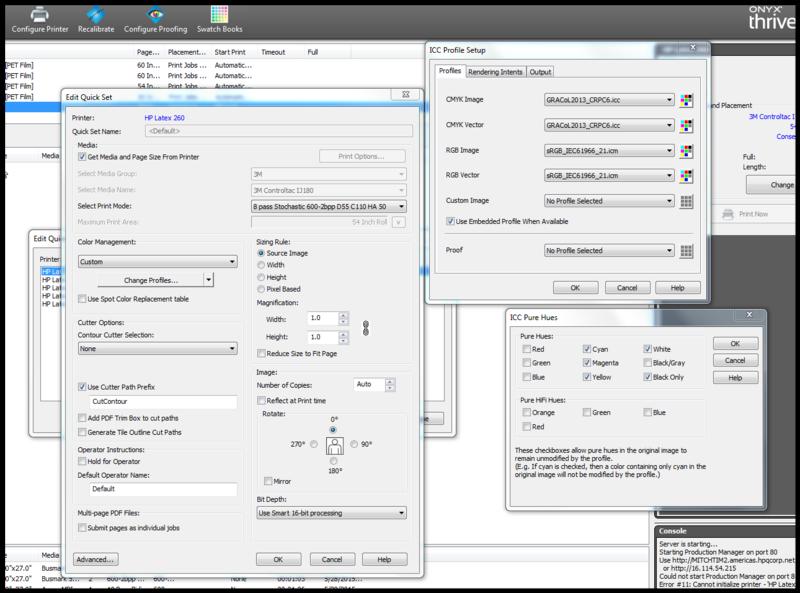
Task: Switch to Rendering Intents tab
Action: [495, 72]
